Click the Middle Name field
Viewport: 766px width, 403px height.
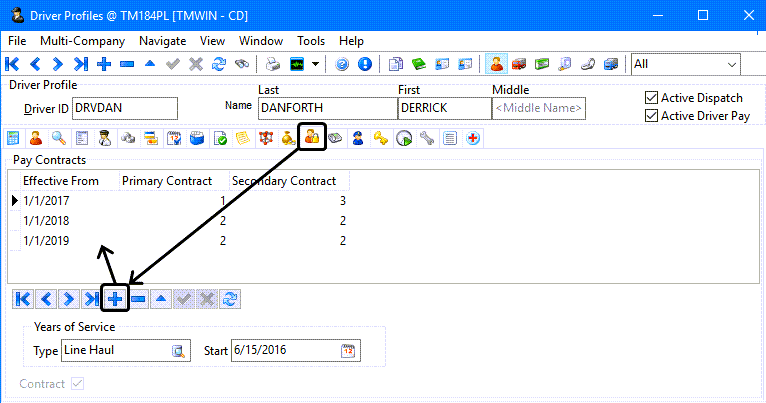tap(539, 108)
